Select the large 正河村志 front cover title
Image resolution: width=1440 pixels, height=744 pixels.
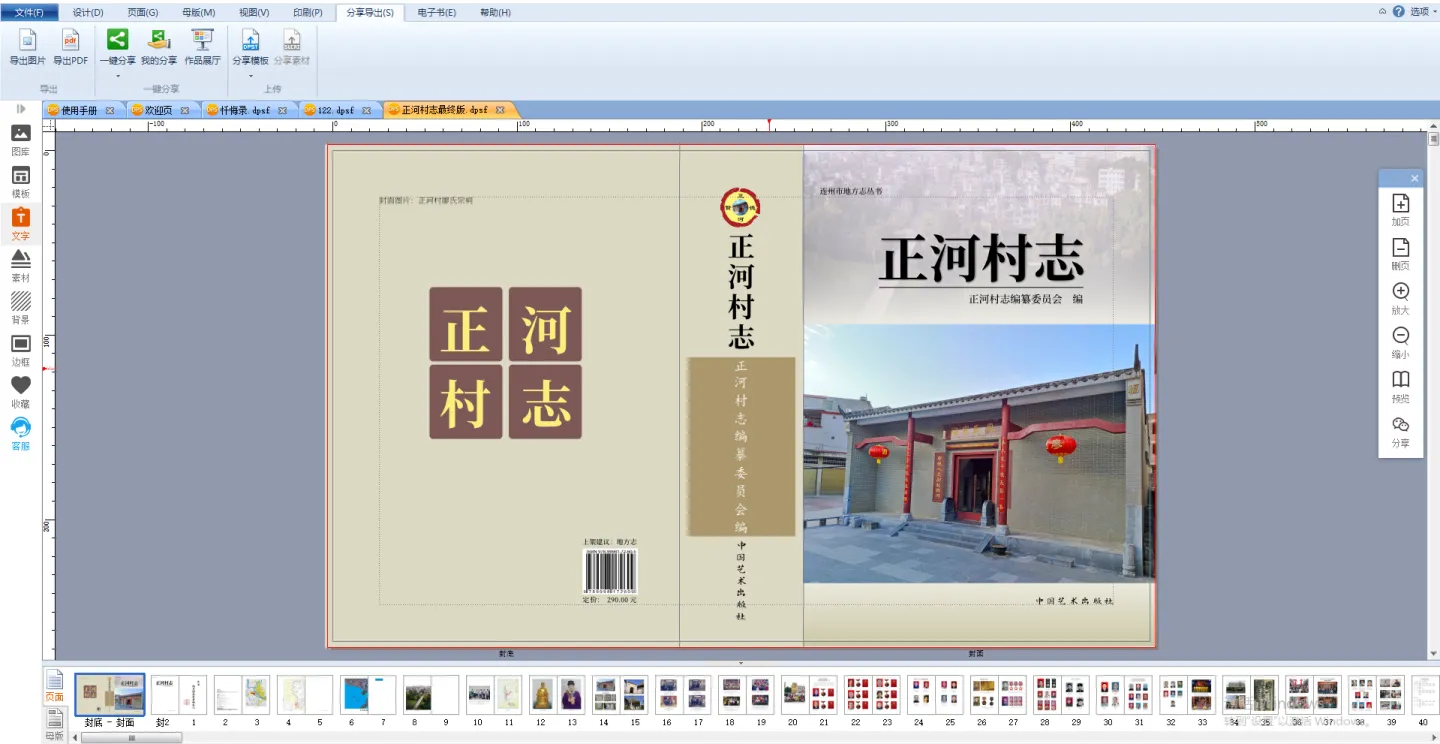click(981, 259)
